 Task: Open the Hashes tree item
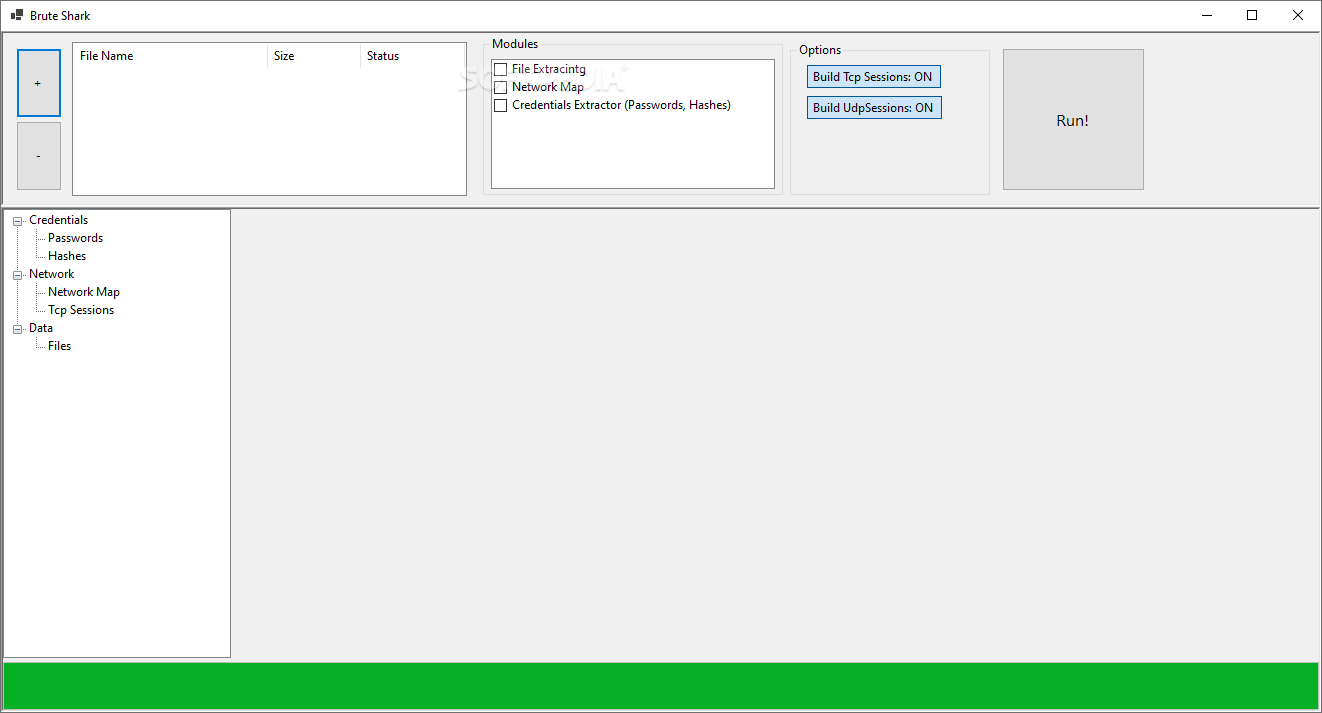67,256
